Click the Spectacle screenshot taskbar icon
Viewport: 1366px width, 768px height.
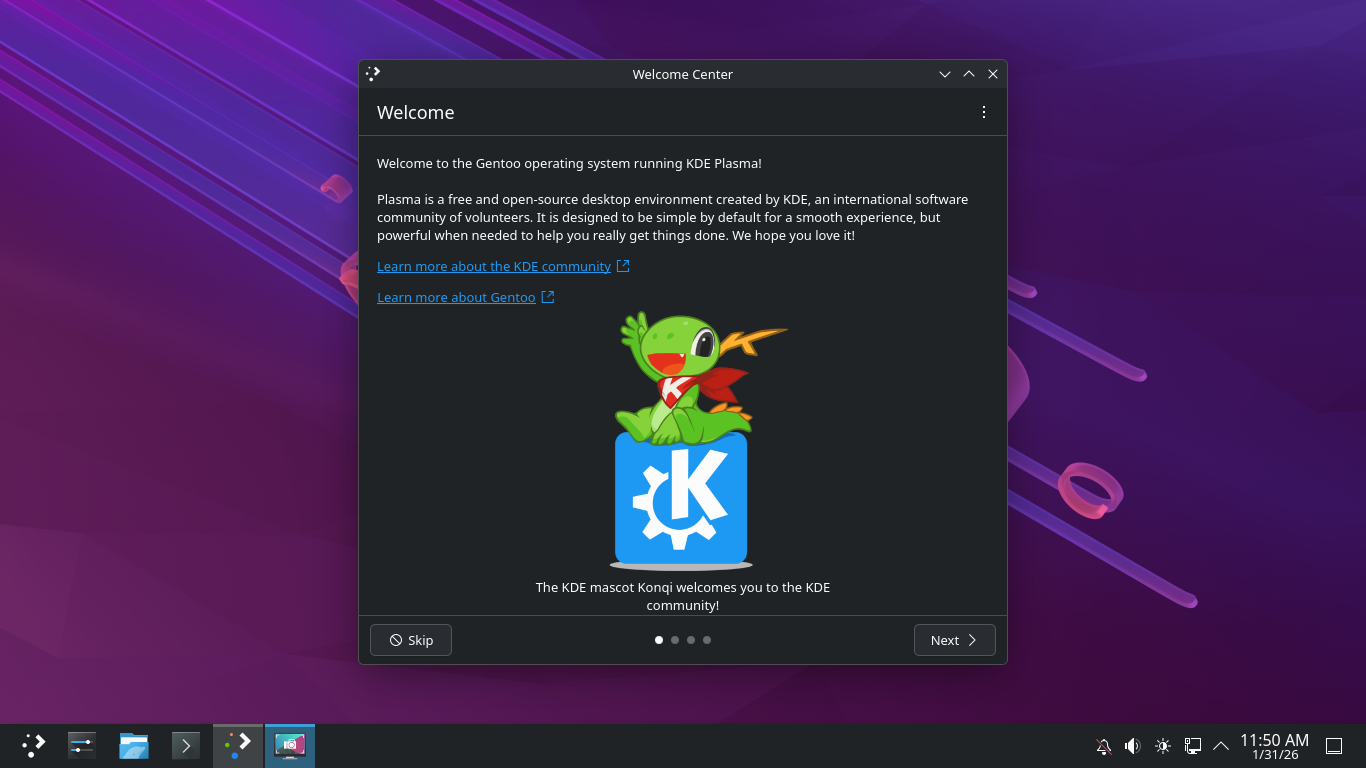tap(290, 745)
